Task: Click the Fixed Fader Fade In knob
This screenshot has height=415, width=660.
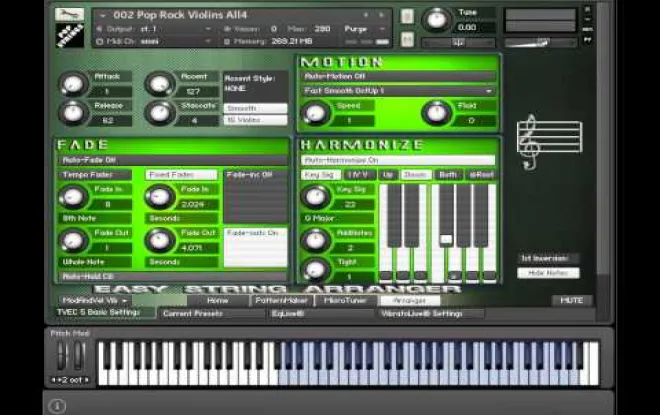Action: tap(160, 197)
